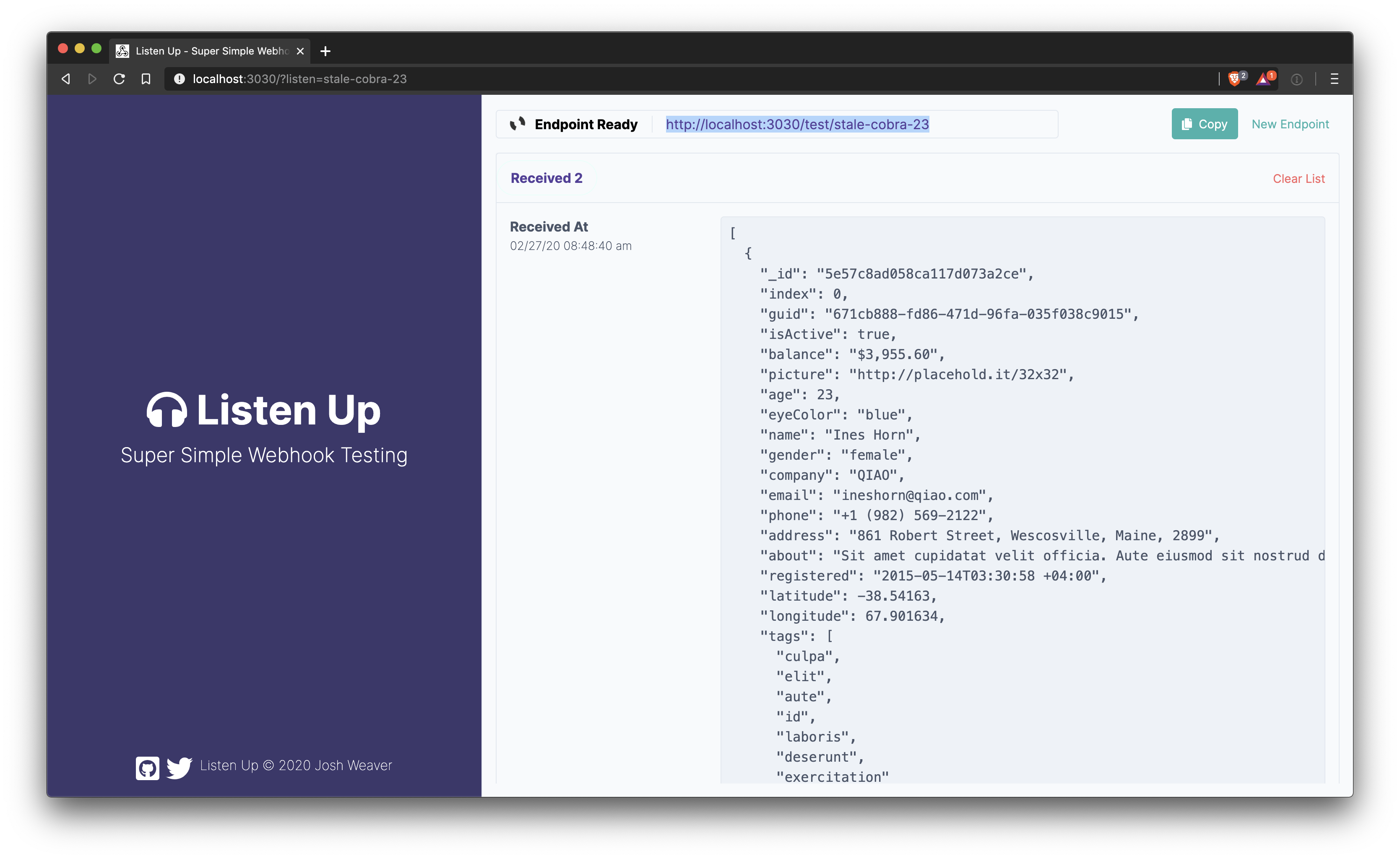
Task: Open the Clear List link
Action: coord(1299,178)
